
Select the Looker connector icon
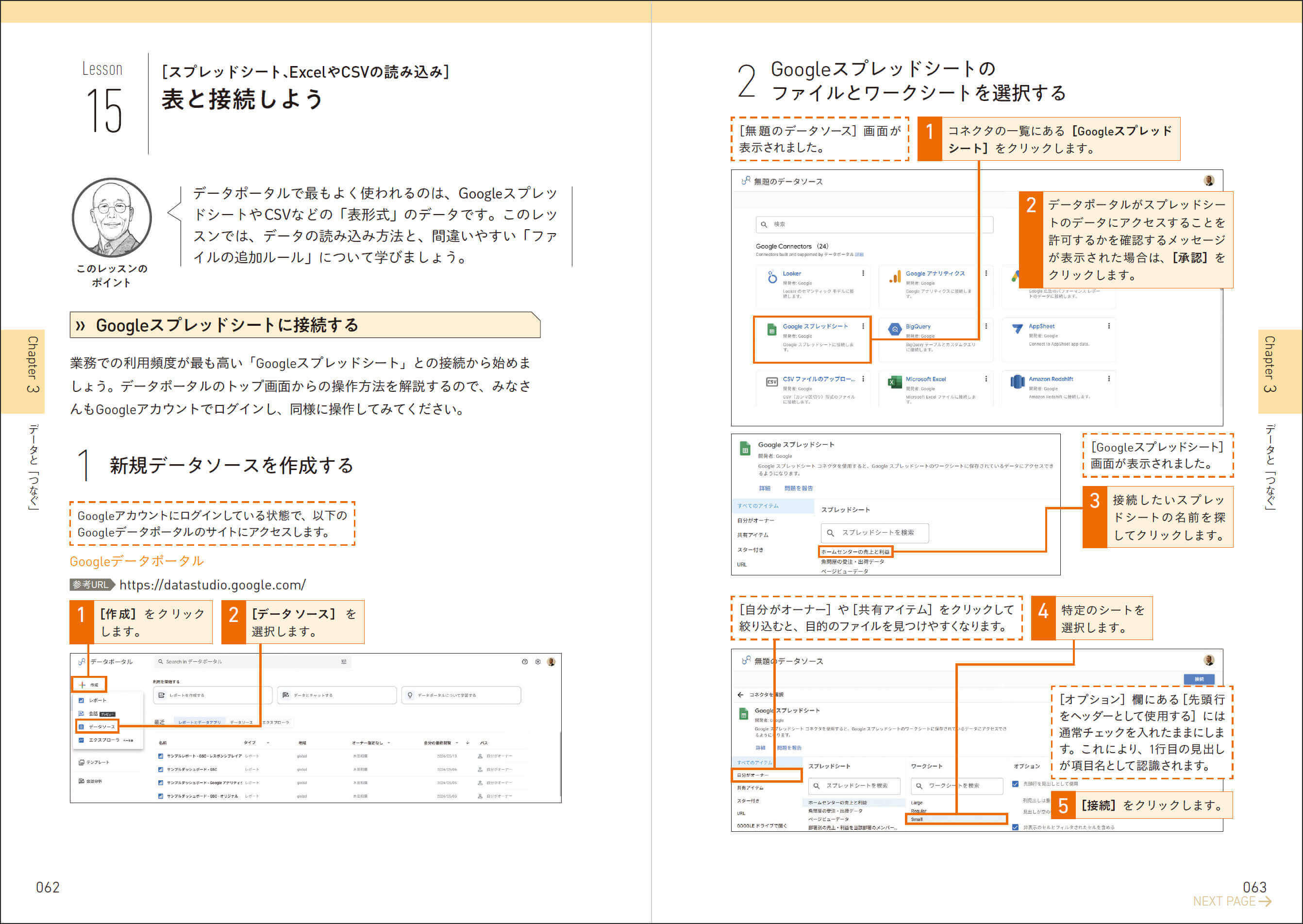pos(772,276)
